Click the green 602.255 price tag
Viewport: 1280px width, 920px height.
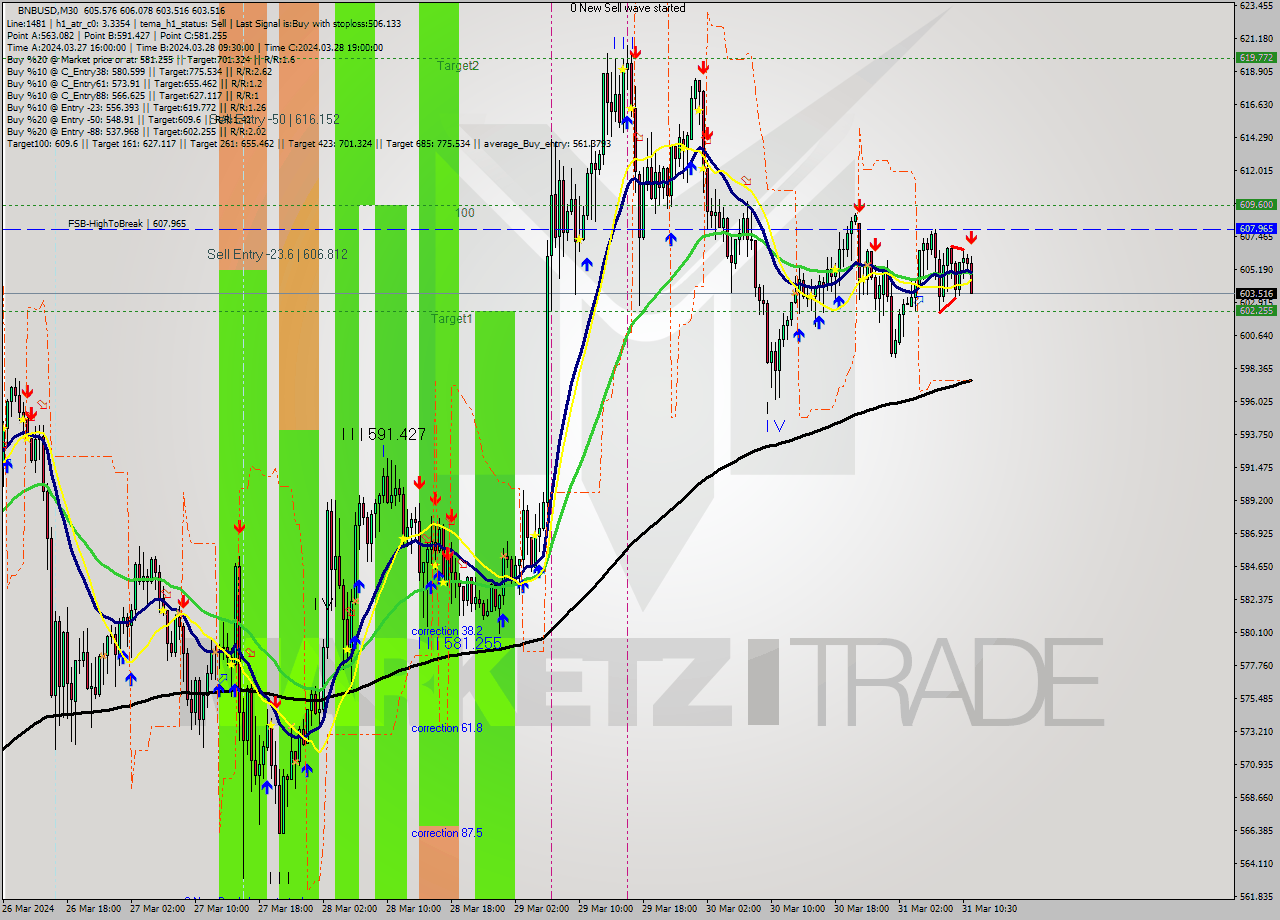click(x=1256, y=311)
